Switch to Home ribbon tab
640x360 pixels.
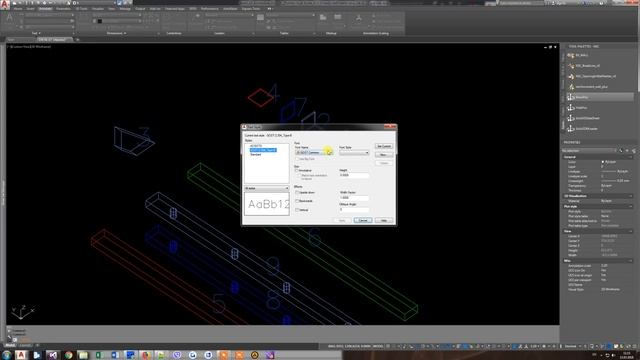click(18, 9)
